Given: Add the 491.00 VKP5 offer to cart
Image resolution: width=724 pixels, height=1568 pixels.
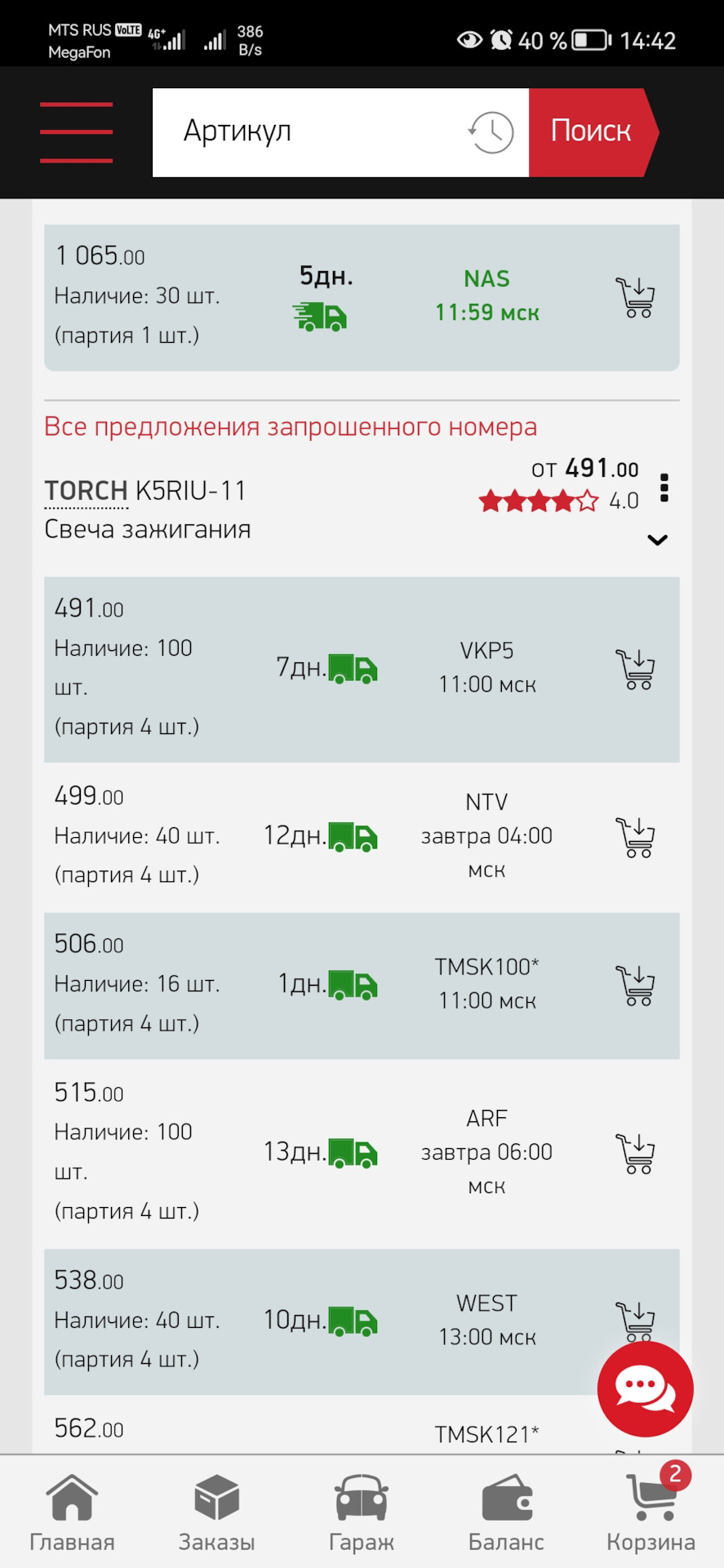Looking at the screenshot, I should click(x=636, y=669).
